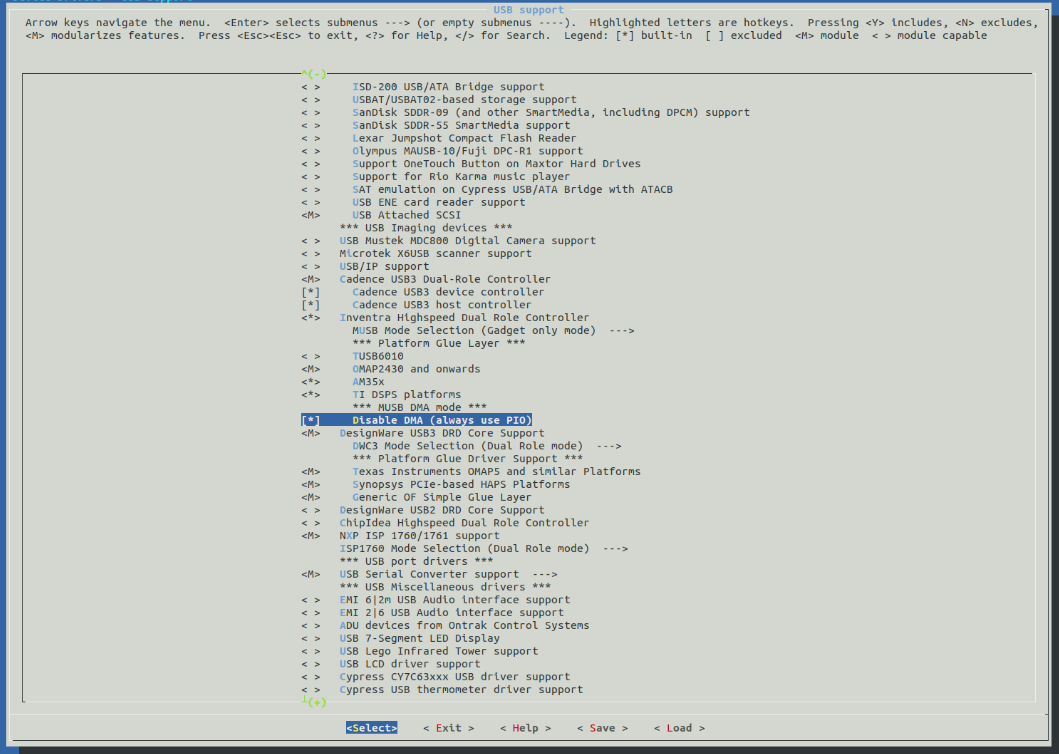Screen dimensions: 1059x754
Task: Select the TUSB6010 option
Action: (x=378, y=356)
